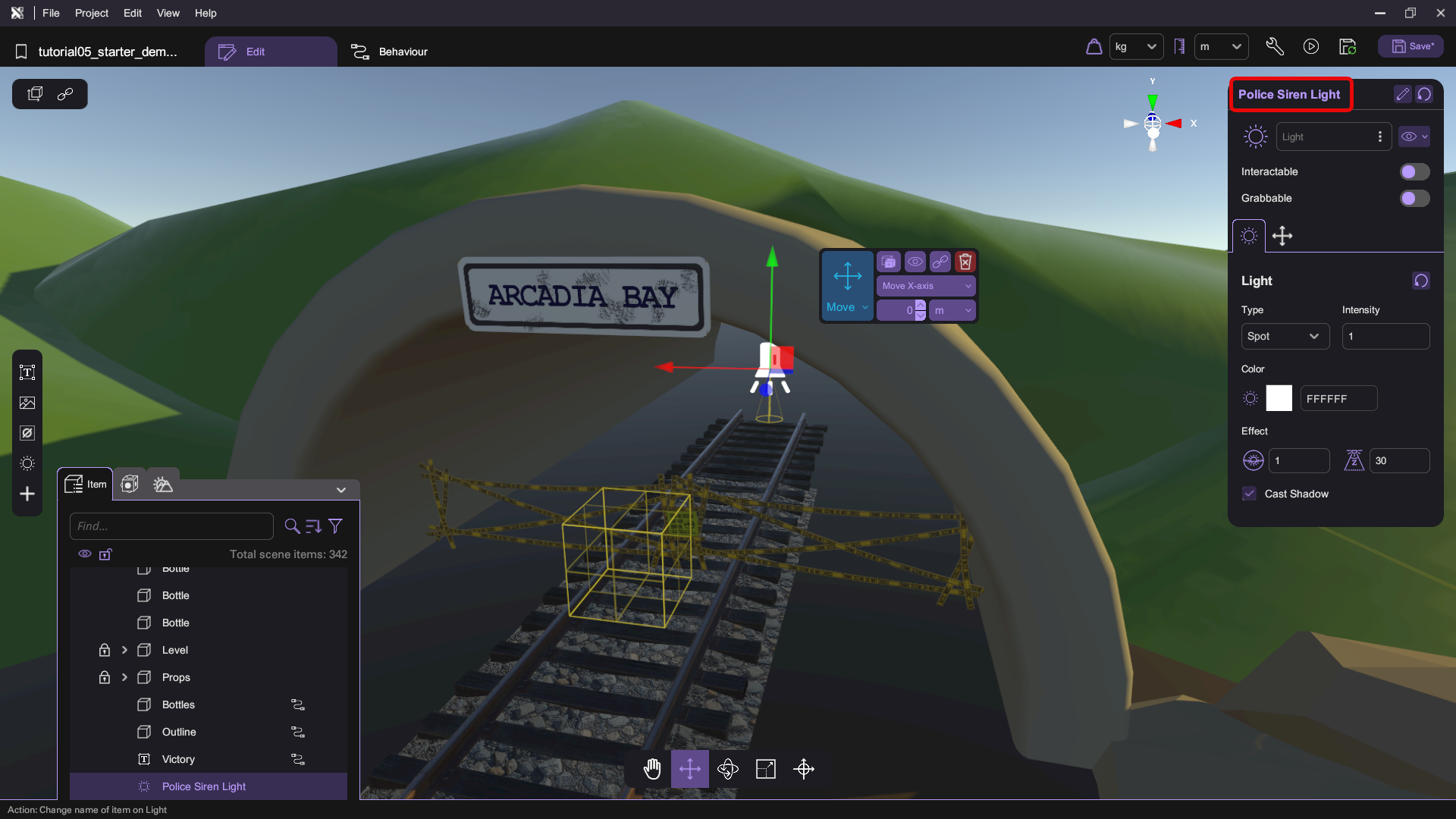Expand the Props tree group
The width and height of the screenshot is (1456, 819).
tap(124, 677)
